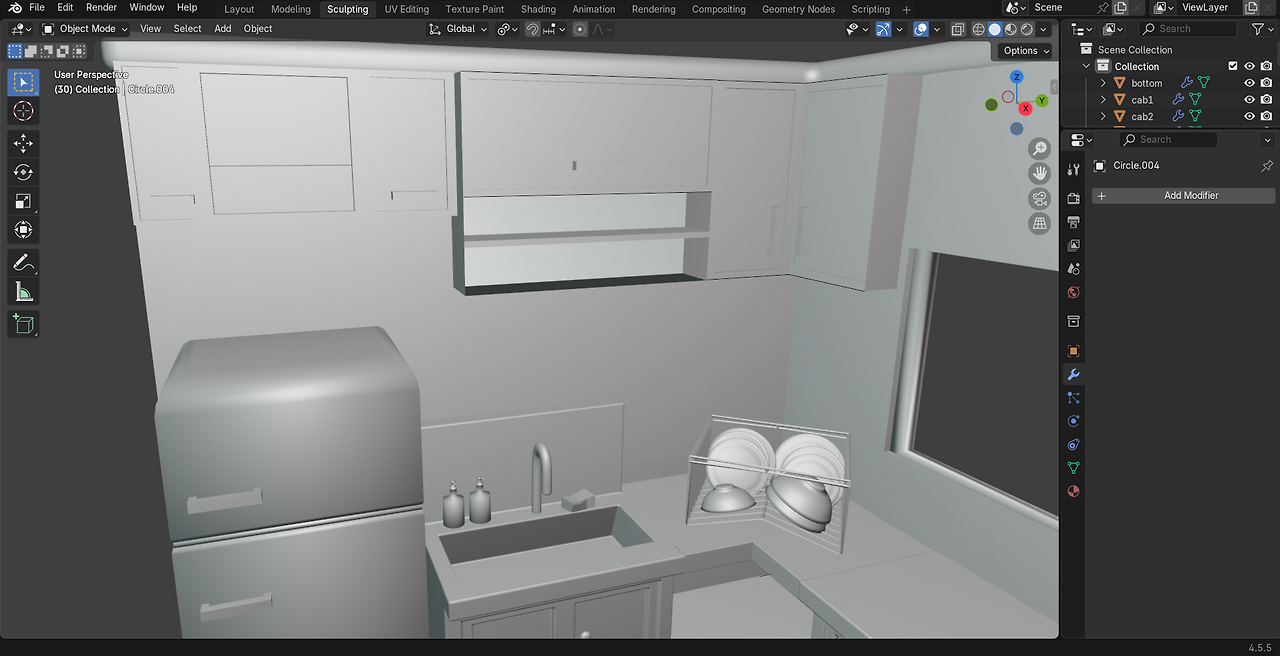1280x656 pixels.
Task: Open the outliner filter dropdown
Action: tap(1262, 29)
